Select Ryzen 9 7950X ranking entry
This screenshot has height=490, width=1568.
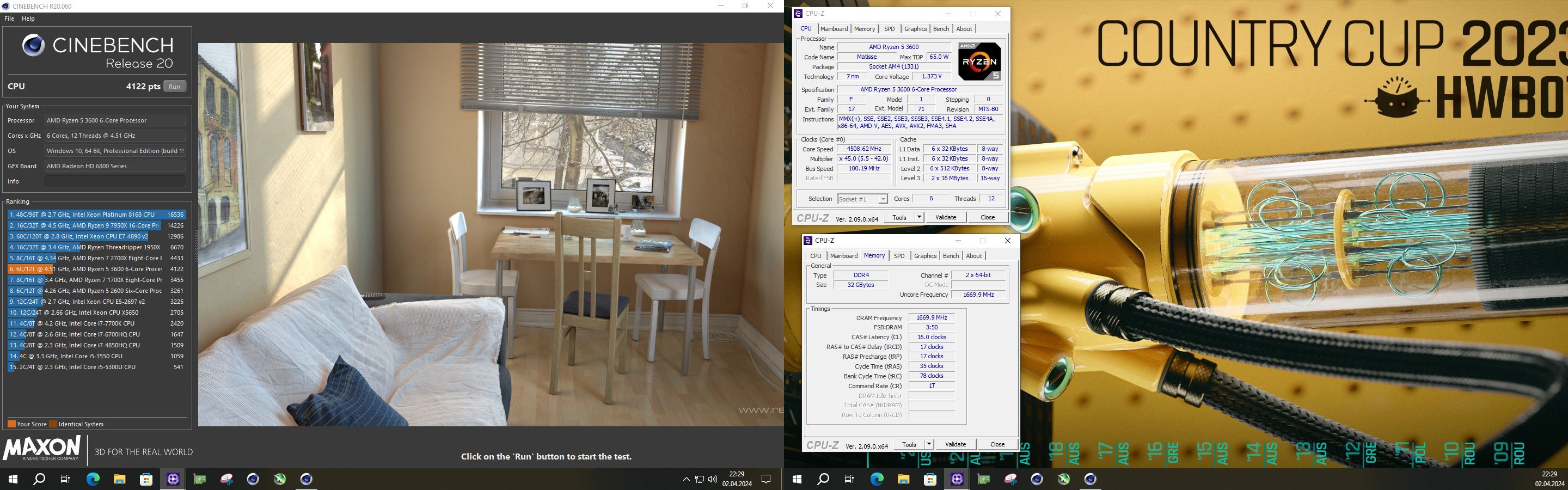(x=96, y=225)
